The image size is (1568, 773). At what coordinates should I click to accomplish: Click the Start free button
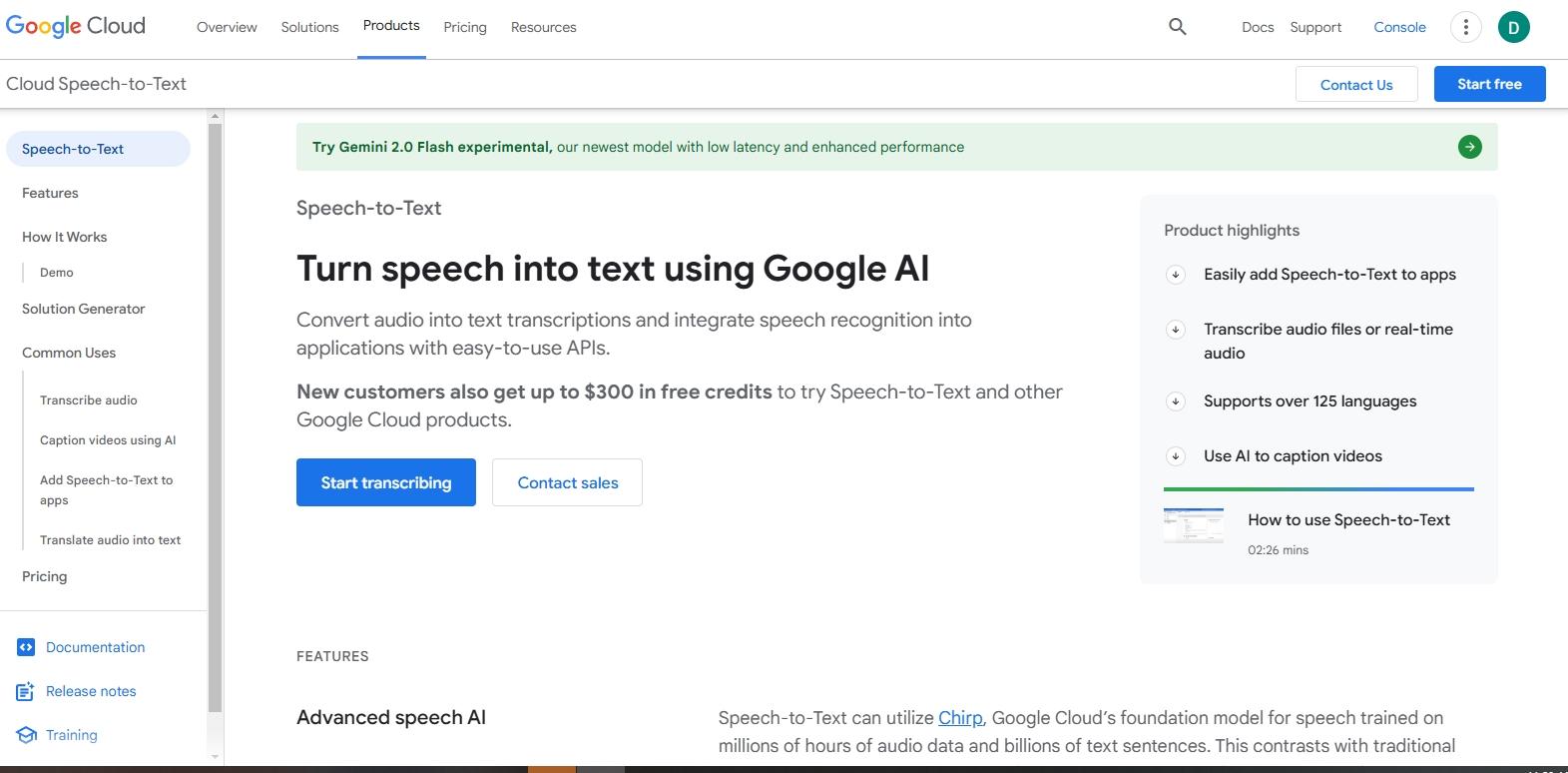click(1489, 84)
